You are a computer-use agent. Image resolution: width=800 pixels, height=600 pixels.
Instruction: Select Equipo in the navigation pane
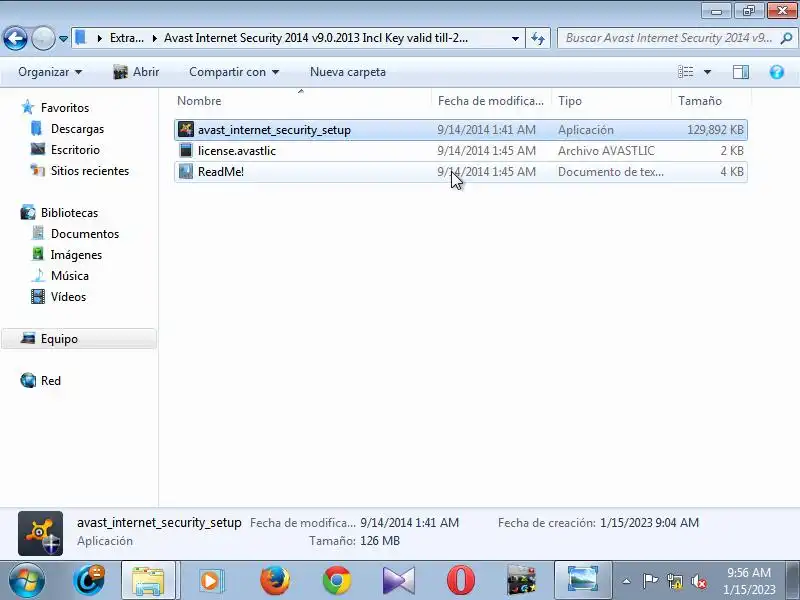pos(79,339)
